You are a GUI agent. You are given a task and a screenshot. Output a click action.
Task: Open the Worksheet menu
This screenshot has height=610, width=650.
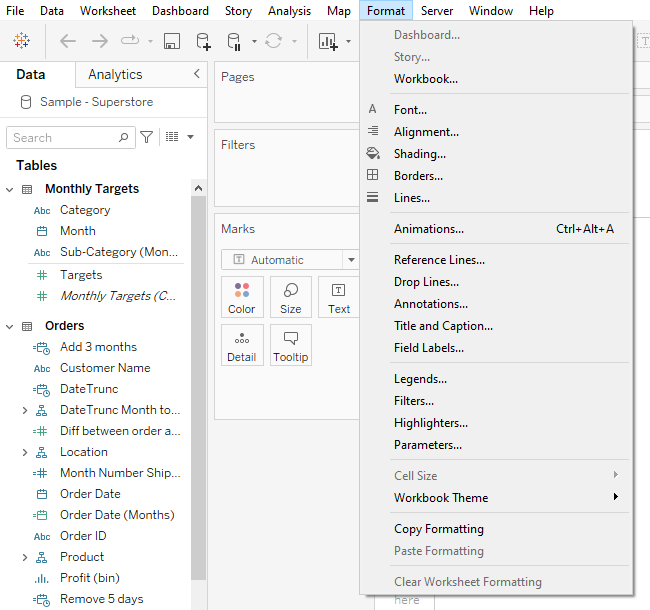click(108, 11)
